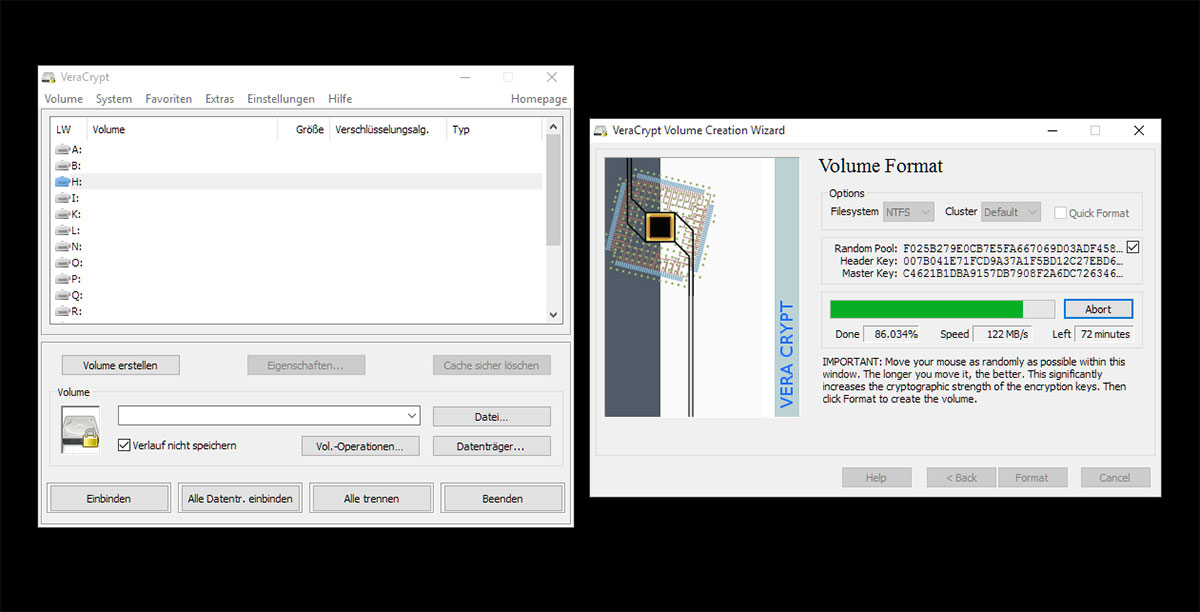
Task: Select the N: drive slot icon
Action: pos(62,246)
